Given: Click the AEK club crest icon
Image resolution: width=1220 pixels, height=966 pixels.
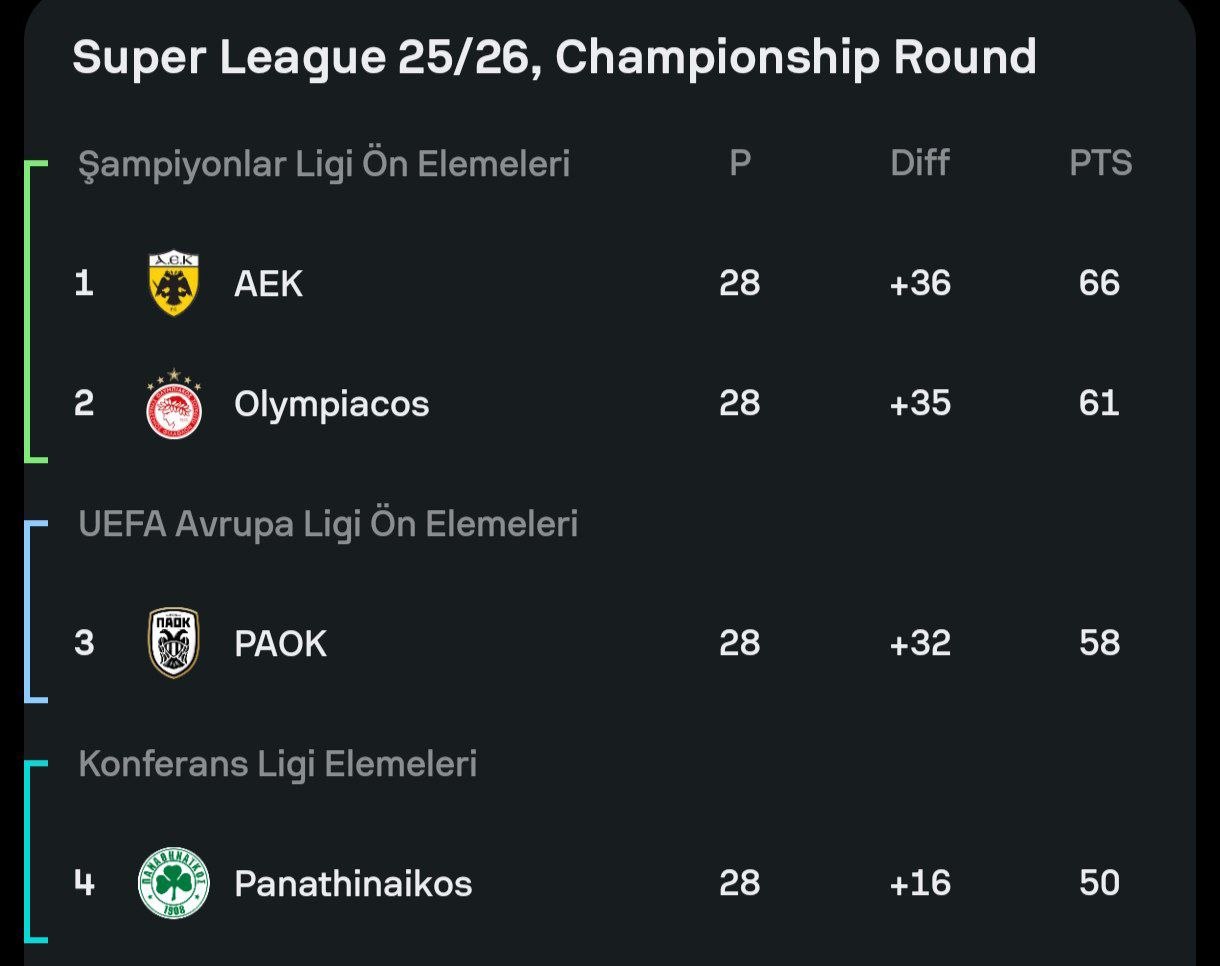Looking at the screenshot, I should click(174, 284).
